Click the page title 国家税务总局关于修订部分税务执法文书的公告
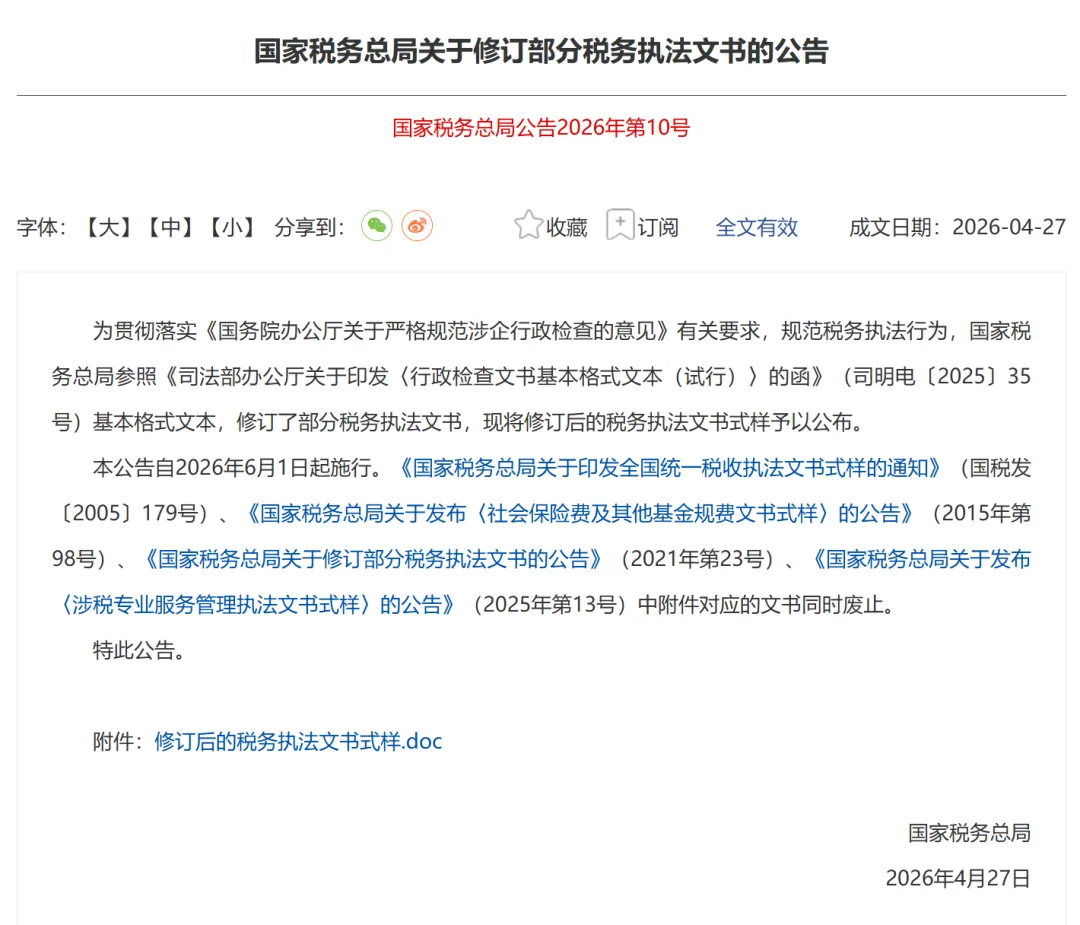The image size is (1080, 925). point(541,52)
